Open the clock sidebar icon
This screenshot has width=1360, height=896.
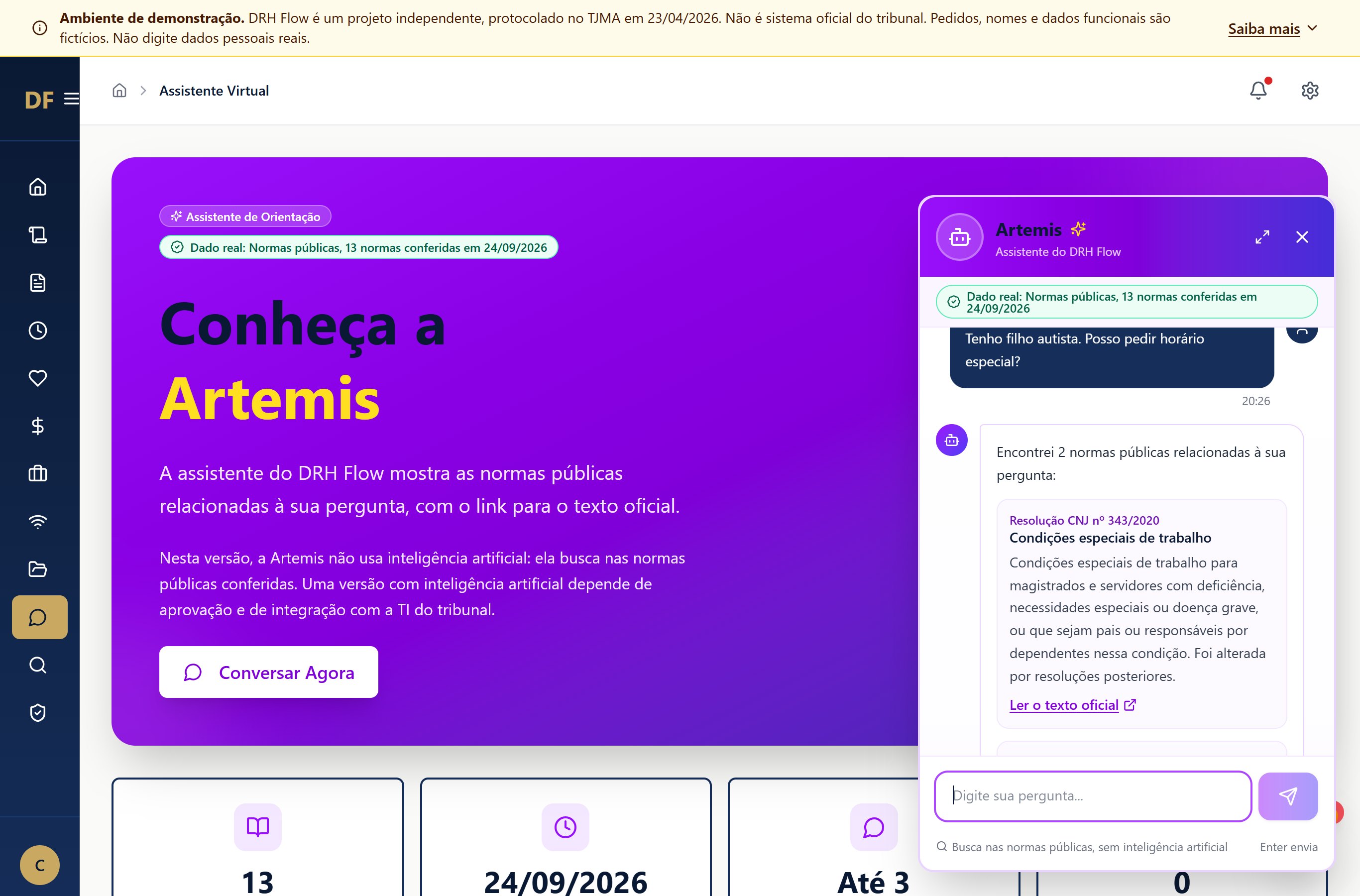38,331
